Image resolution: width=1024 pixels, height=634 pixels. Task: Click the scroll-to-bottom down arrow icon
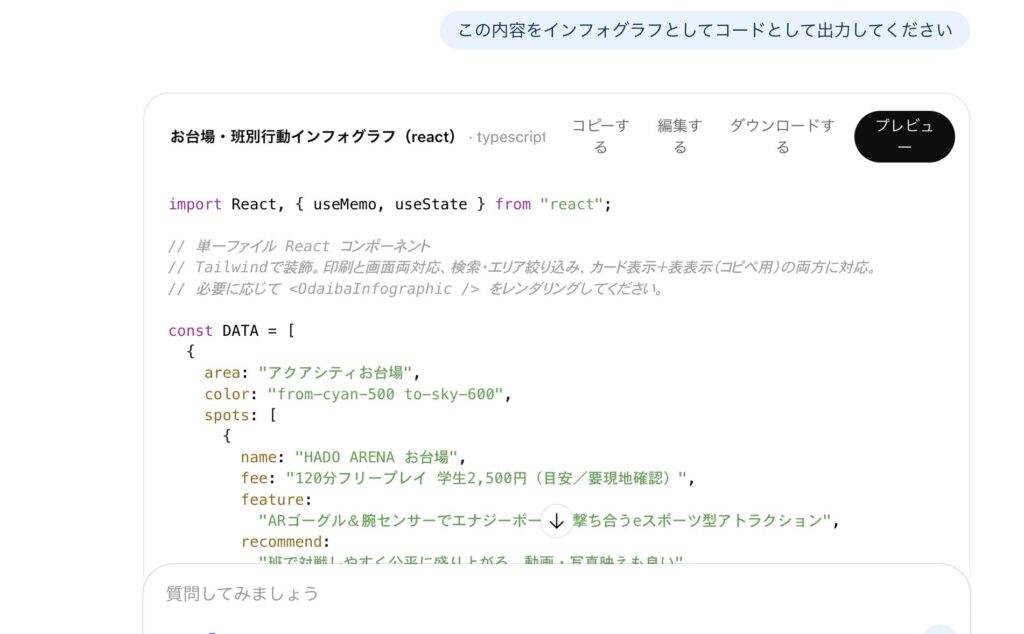[x=557, y=521]
